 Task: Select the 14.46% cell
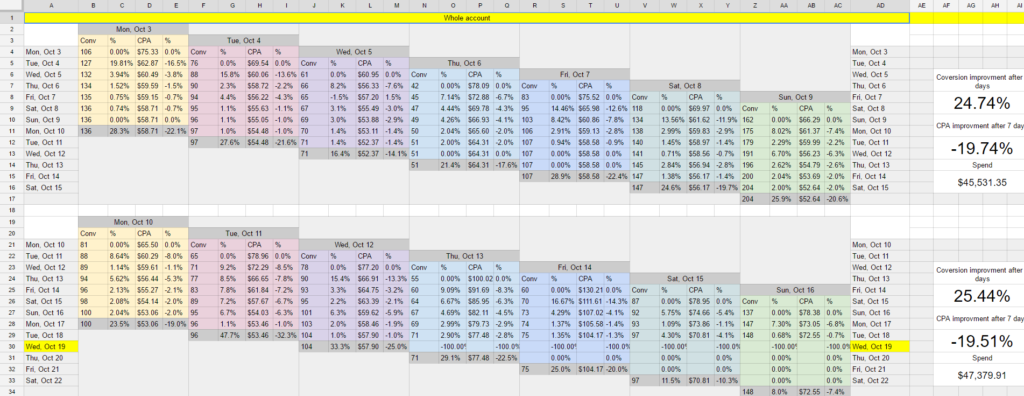pos(562,108)
